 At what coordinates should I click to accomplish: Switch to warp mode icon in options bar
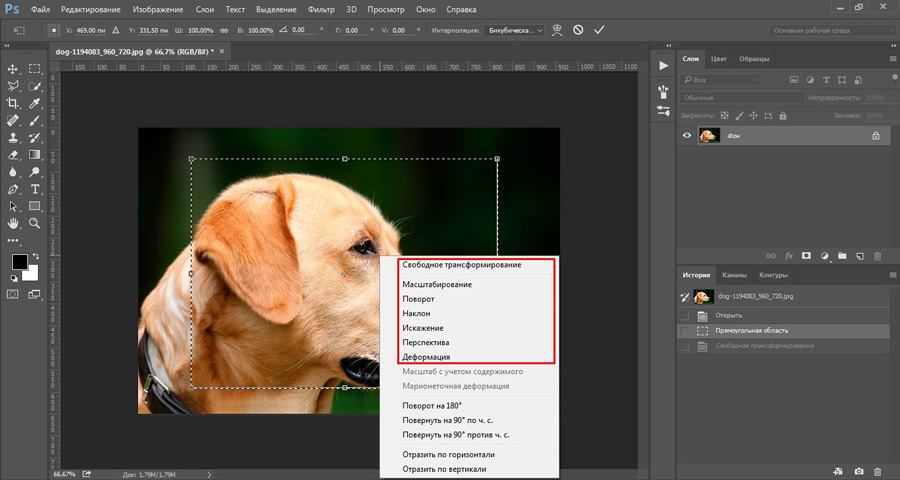coord(557,30)
